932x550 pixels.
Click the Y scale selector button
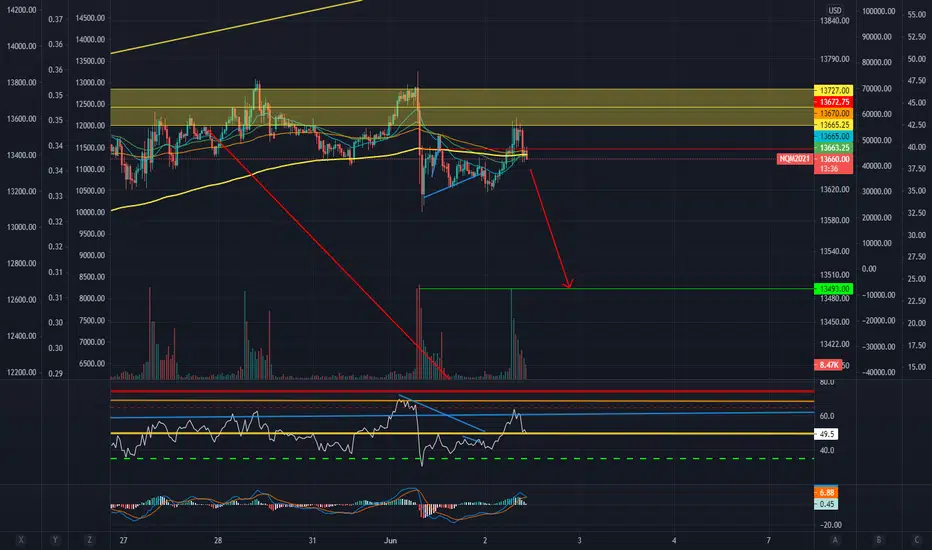[55, 540]
